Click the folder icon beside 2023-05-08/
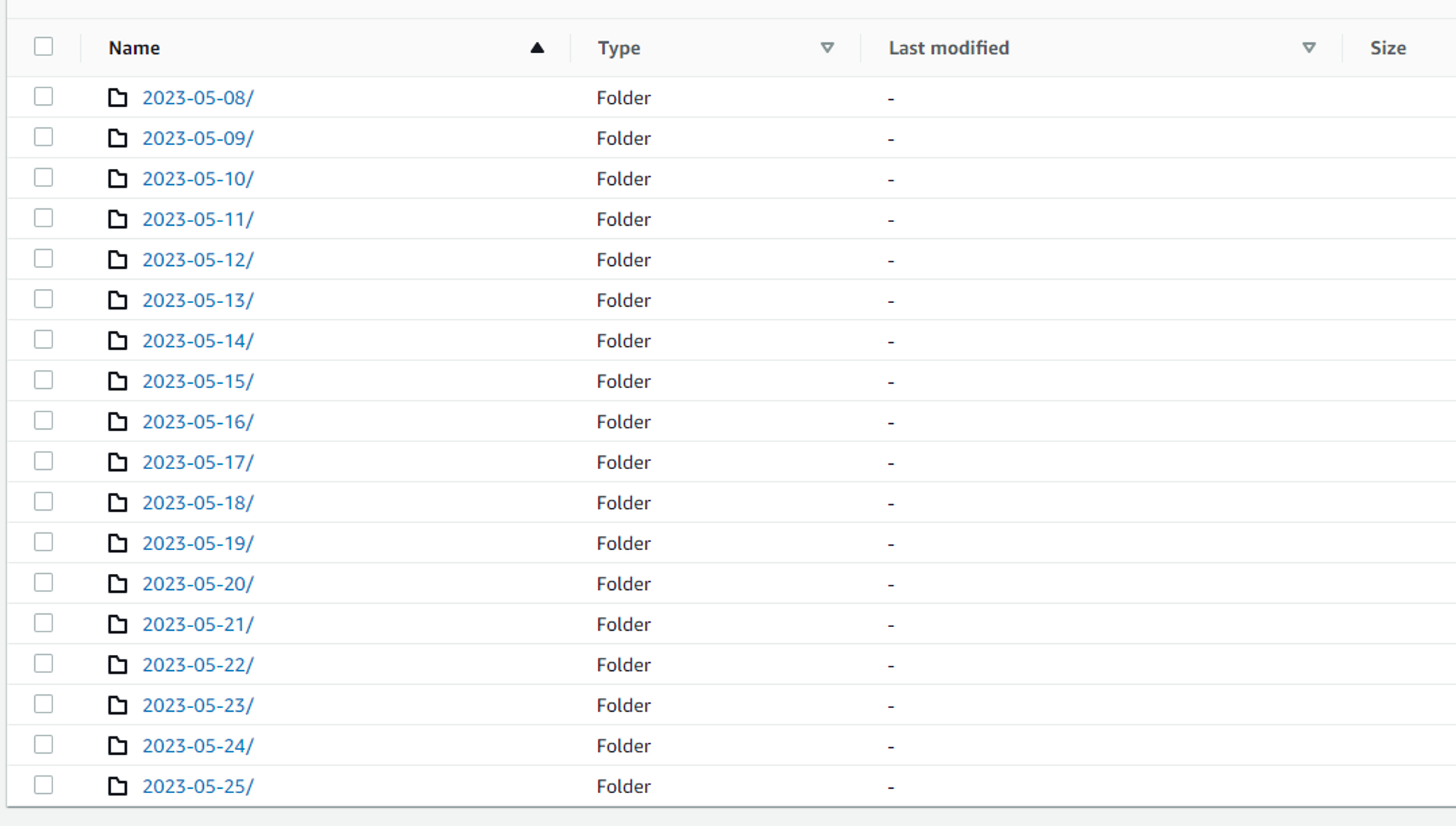Image resolution: width=1456 pixels, height=826 pixels. tap(117, 98)
